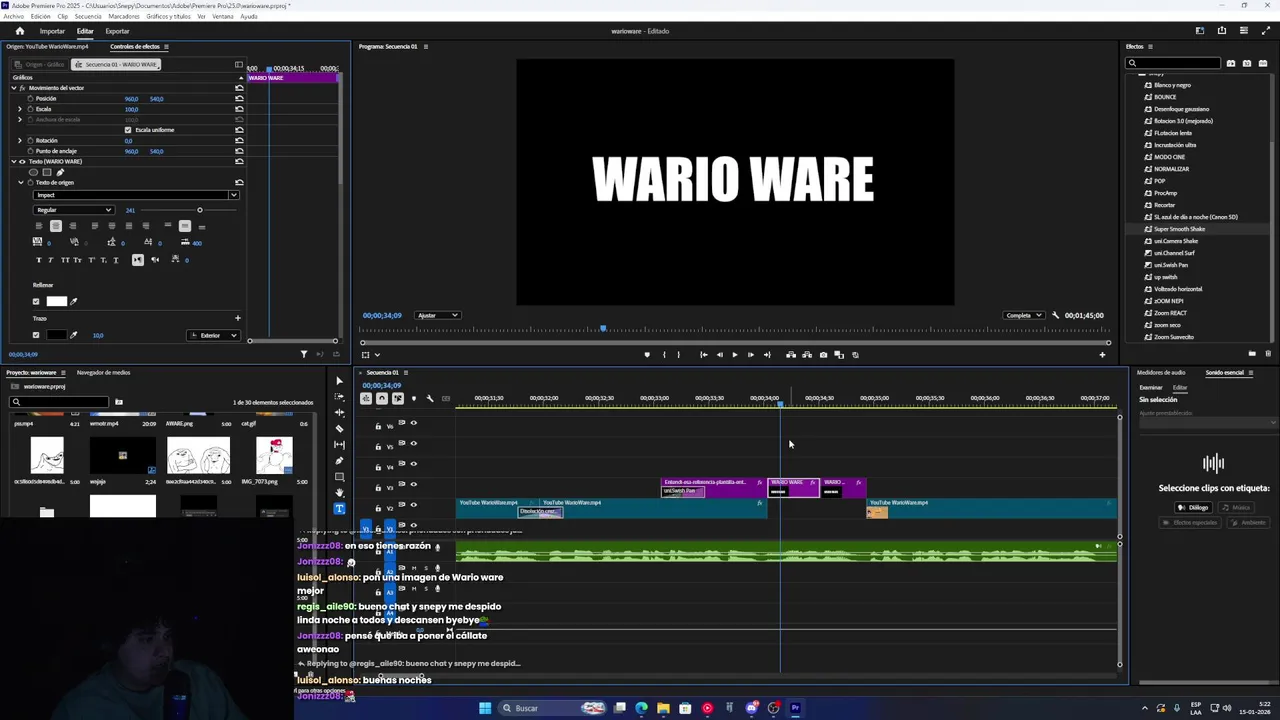Select the Slip tool in timeline toolbar

pos(339,445)
